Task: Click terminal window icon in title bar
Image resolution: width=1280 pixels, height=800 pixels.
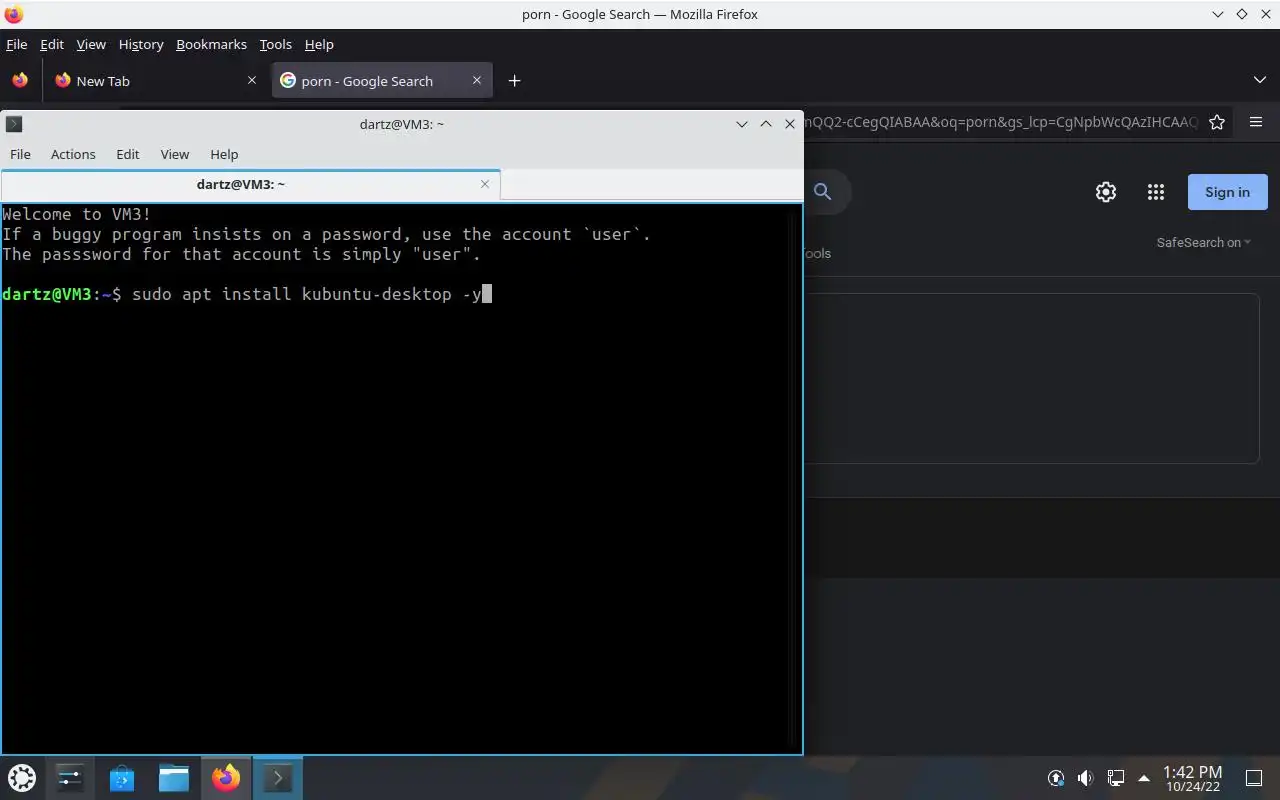Action: click(14, 124)
